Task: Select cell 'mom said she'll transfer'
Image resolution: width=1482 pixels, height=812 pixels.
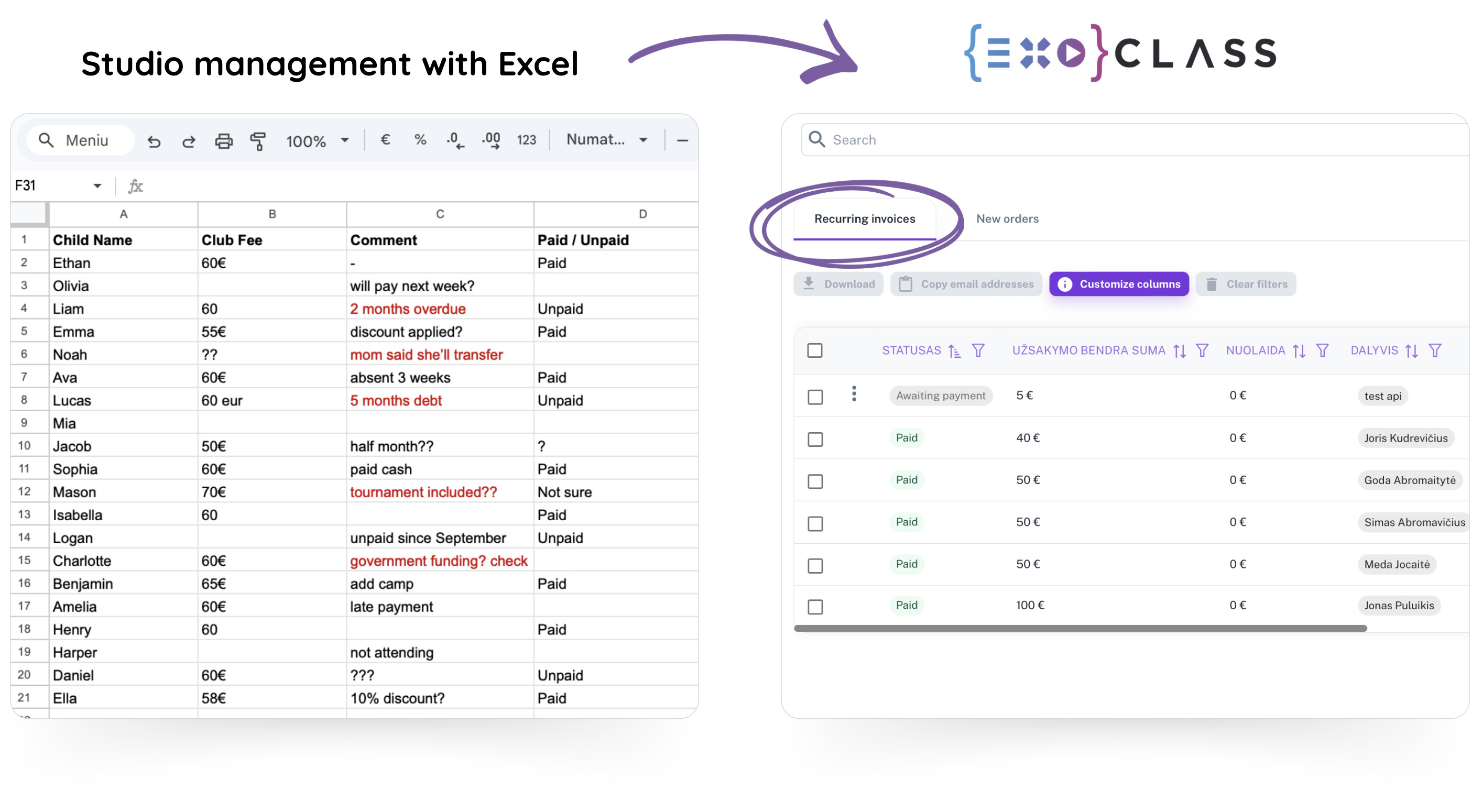Action: (440, 355)
